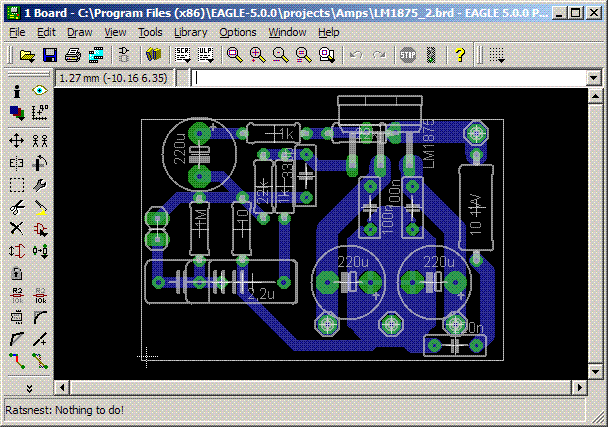Image resolution: width=608 pixels, height=431 pixels.
Task: Select the Rotate tool
Action: tap(40, 163)
